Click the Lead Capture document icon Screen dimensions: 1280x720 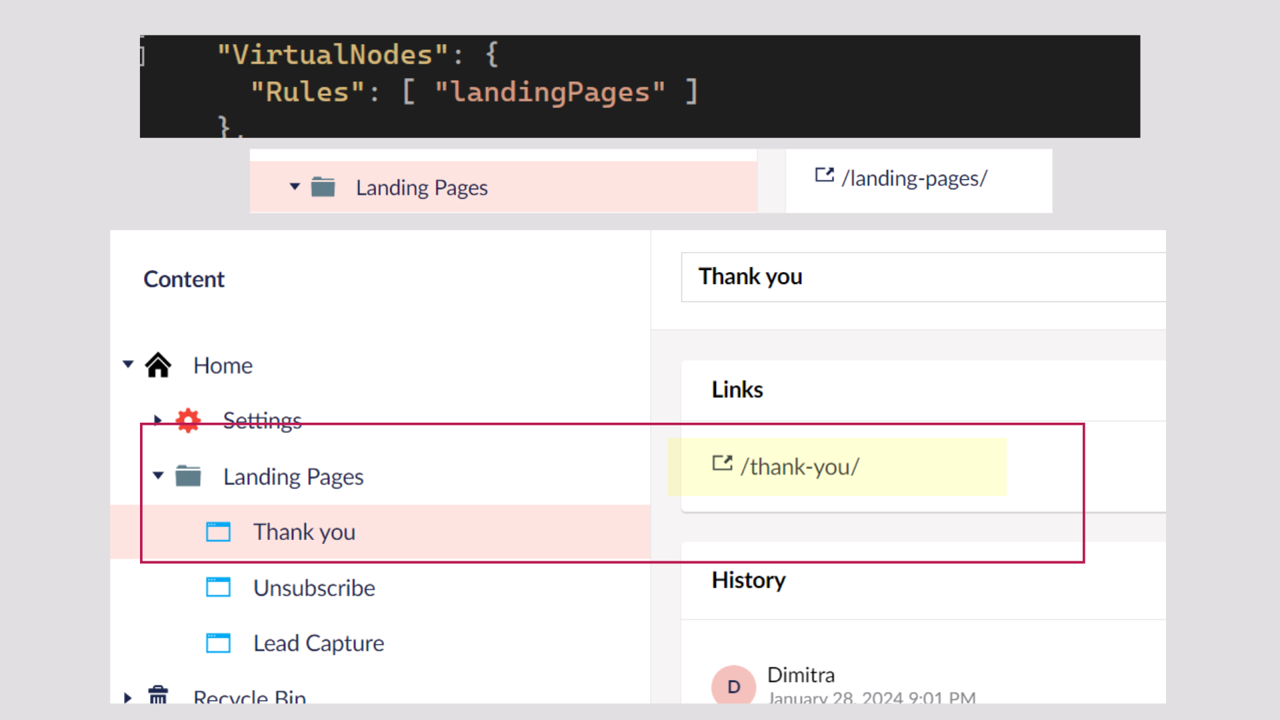click(x=218, y=642)
